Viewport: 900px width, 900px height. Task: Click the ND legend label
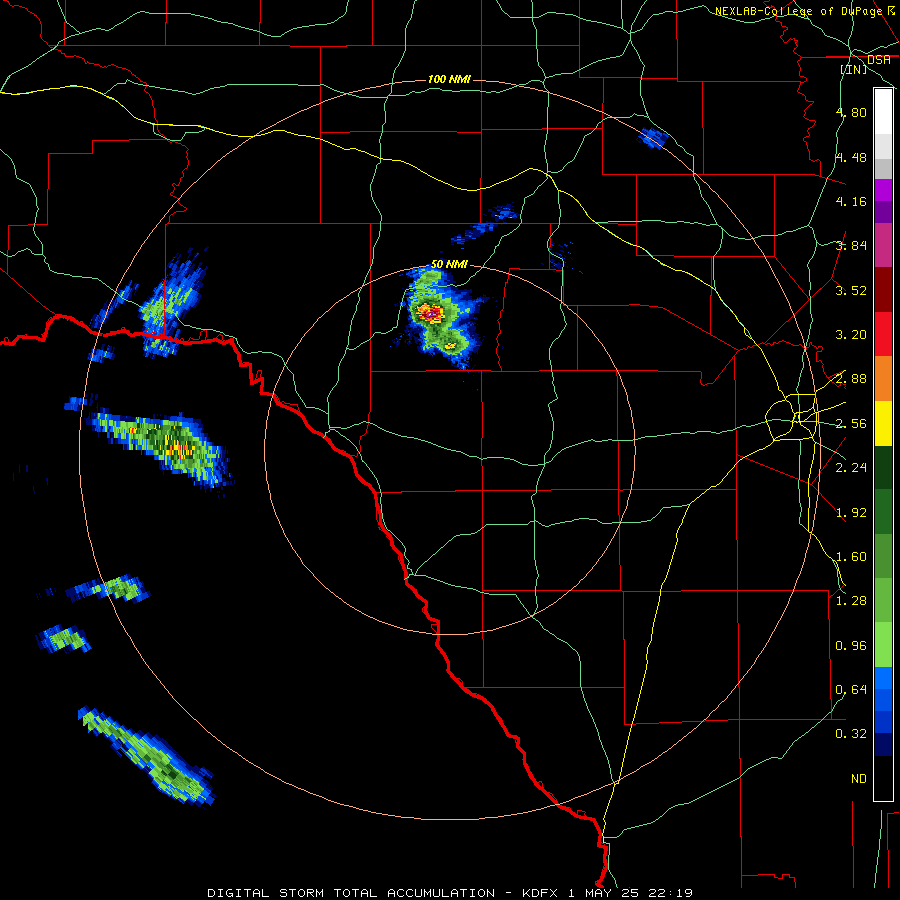[859, 779]
